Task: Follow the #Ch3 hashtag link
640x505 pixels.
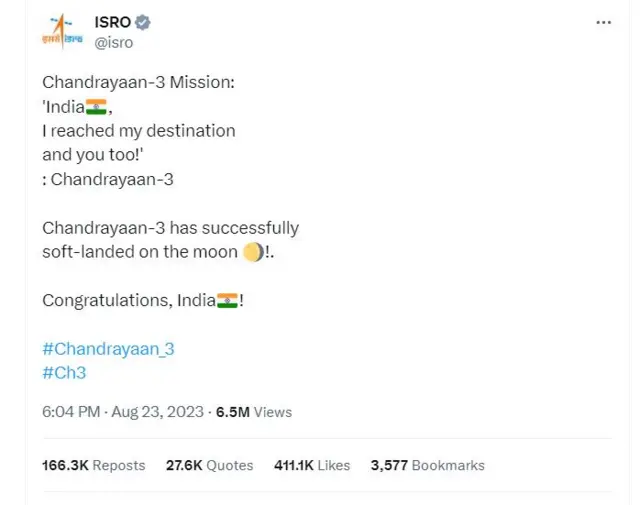Action: 64,372
